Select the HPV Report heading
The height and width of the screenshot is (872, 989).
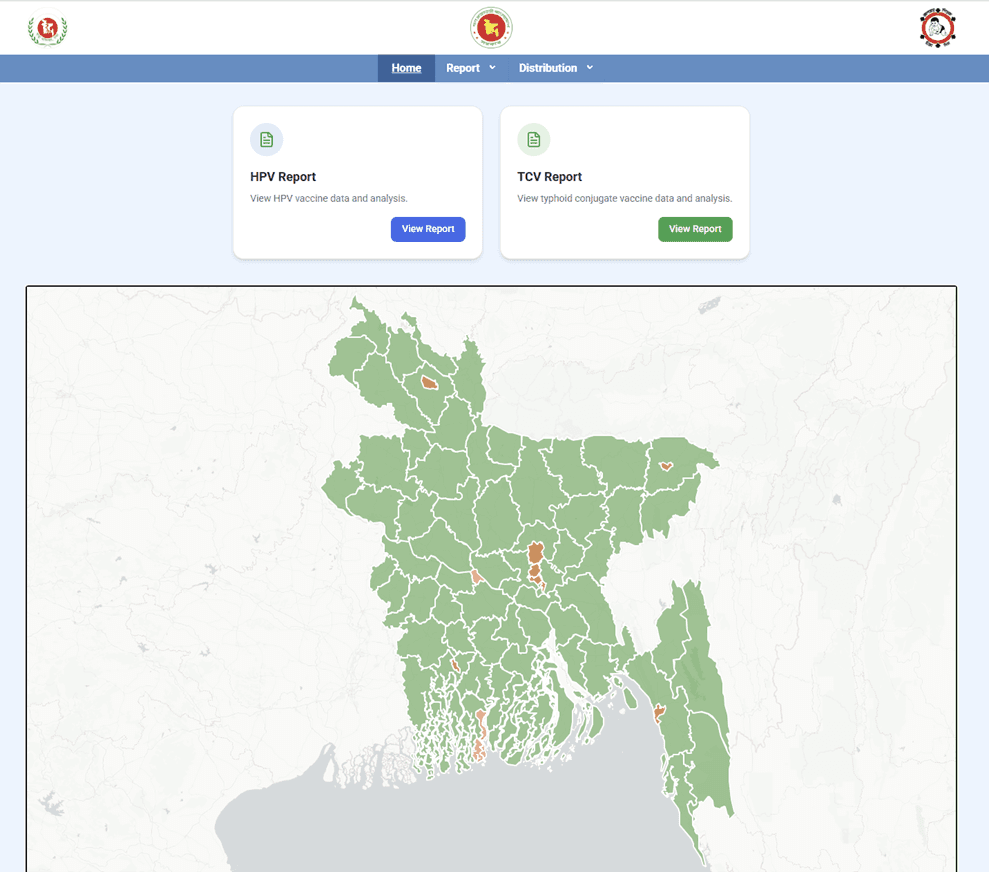[283, 177]
